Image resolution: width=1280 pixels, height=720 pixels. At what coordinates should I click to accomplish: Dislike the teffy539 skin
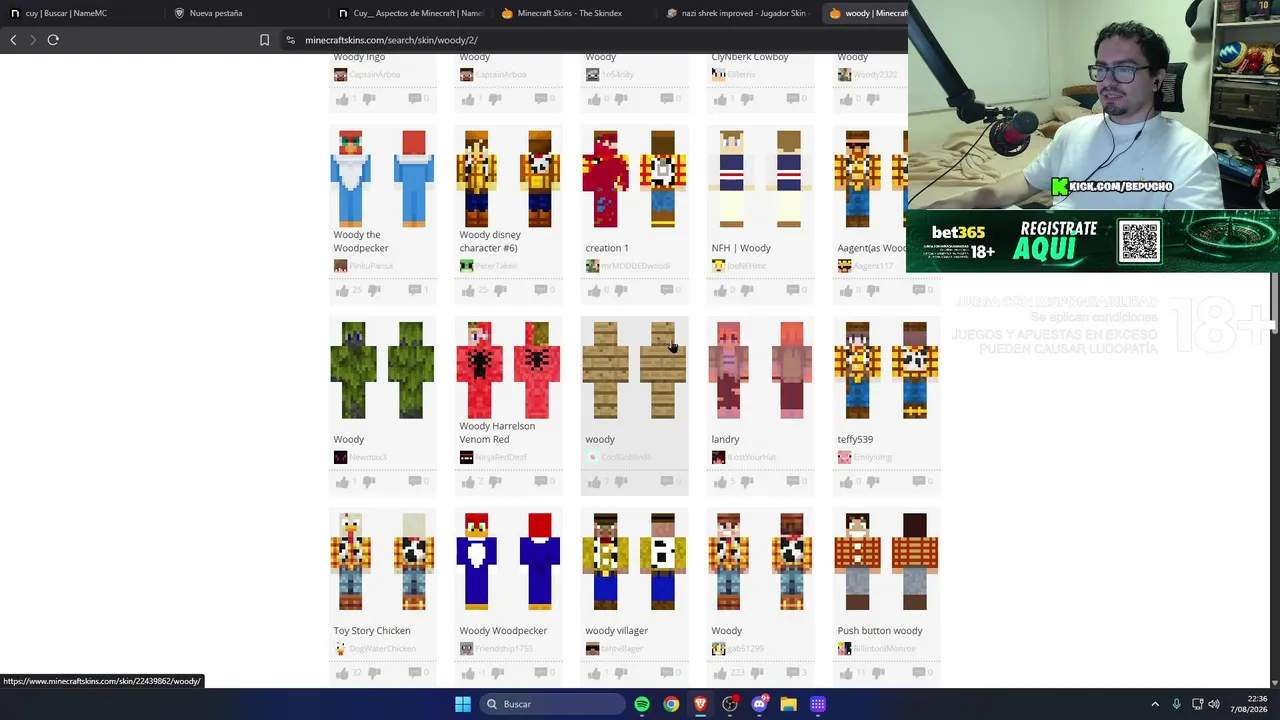pyautogui.click(x=872, y=482)
